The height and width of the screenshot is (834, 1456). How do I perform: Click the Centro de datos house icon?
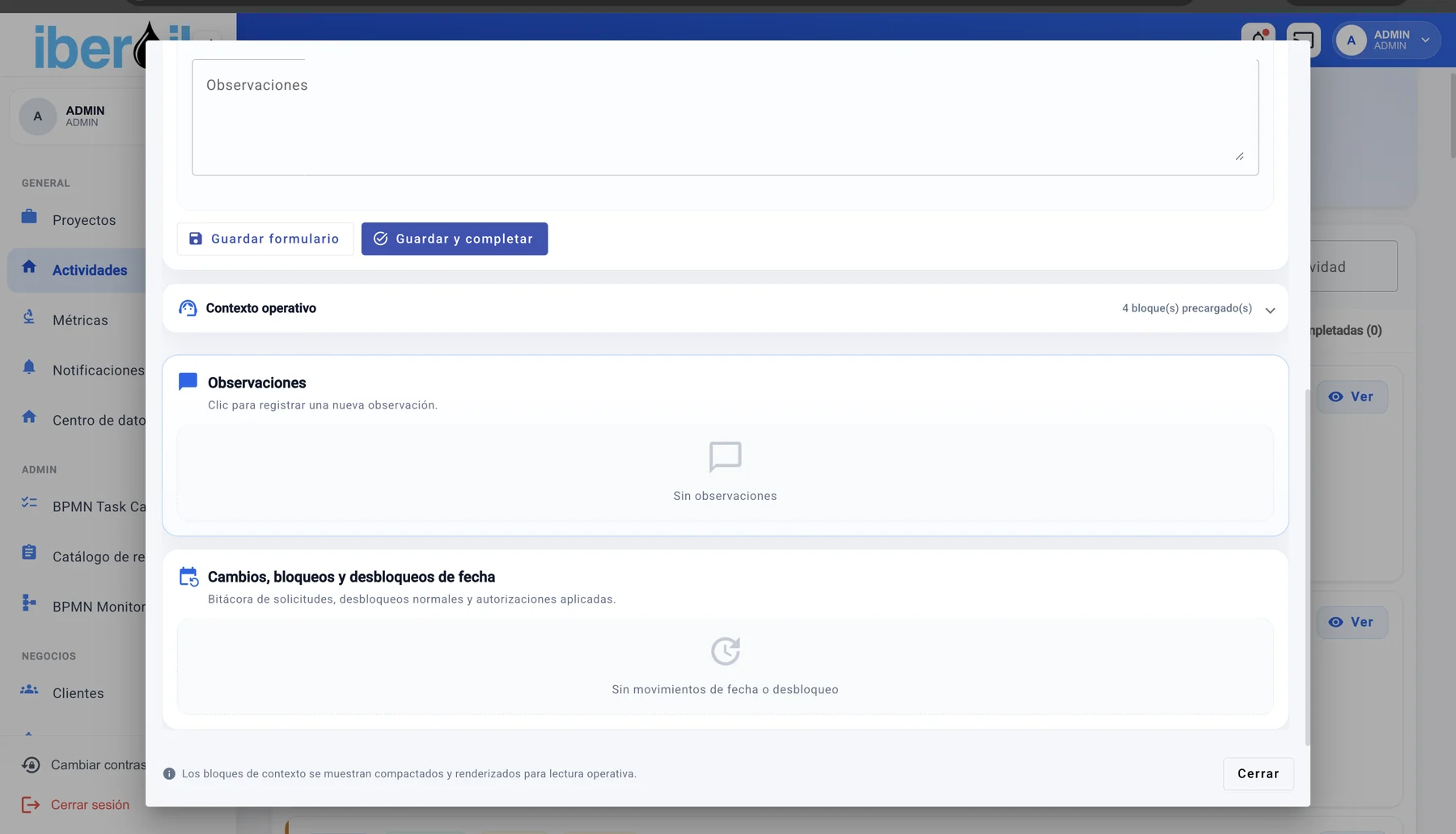[x=29, y=417]
